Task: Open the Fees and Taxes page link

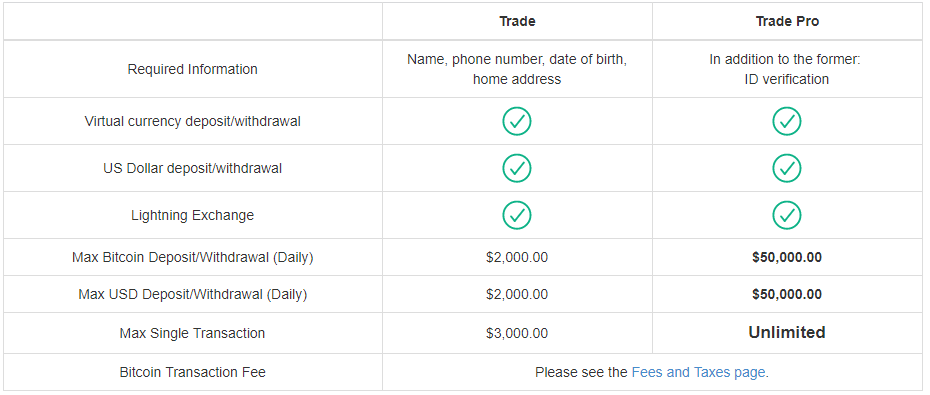Action: 700,372
